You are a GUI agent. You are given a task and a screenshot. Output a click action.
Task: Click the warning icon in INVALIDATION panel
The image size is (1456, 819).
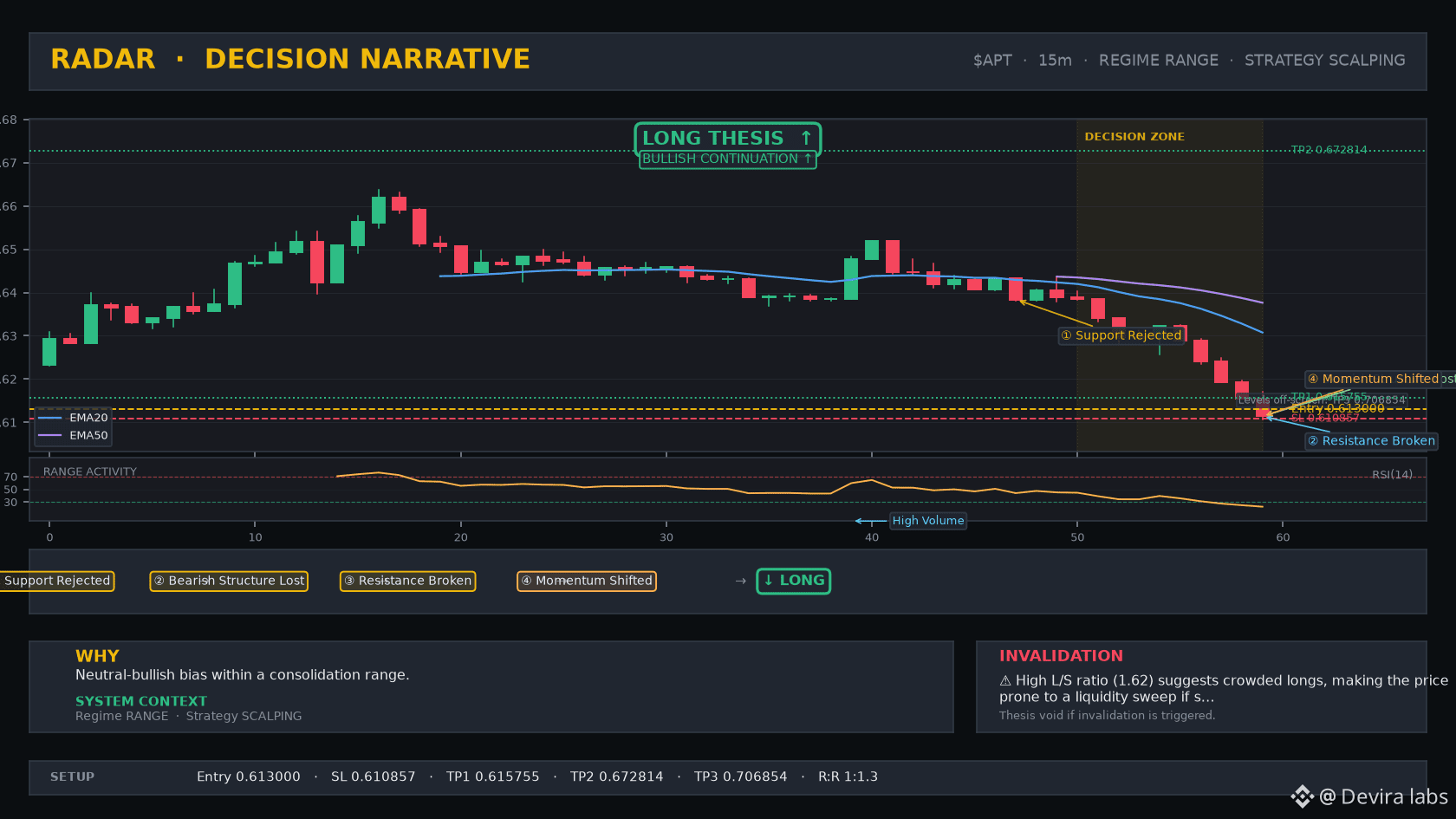tap(1005, 681)
